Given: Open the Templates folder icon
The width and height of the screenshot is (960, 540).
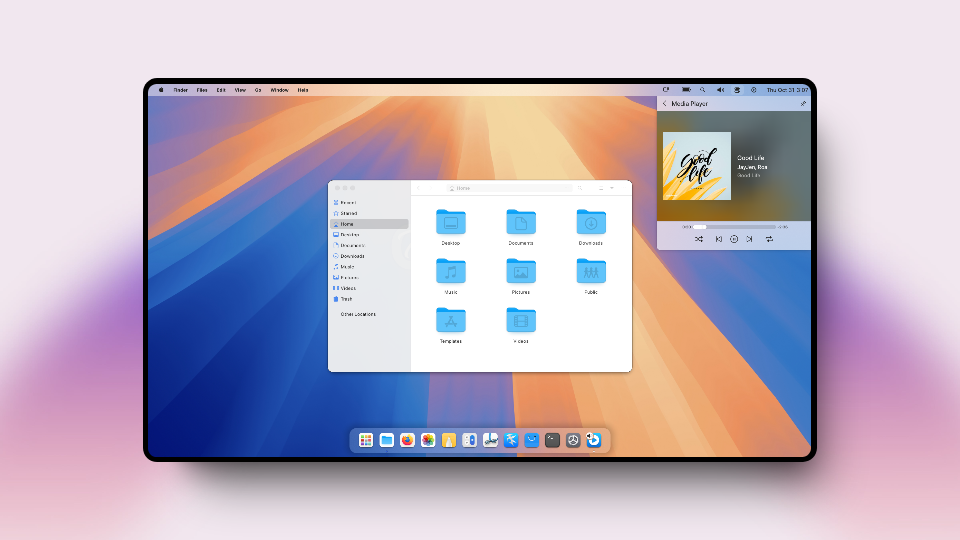Looking at the screenshot, I should click(451, 320).
